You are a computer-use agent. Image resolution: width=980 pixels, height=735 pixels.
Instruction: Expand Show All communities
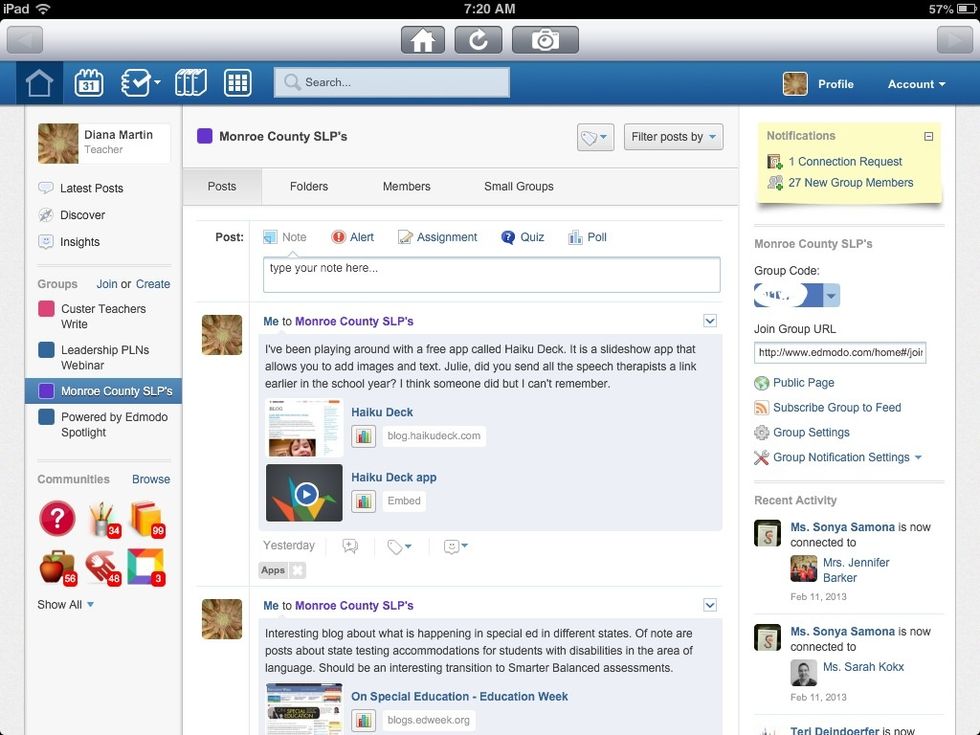(66, 604)
